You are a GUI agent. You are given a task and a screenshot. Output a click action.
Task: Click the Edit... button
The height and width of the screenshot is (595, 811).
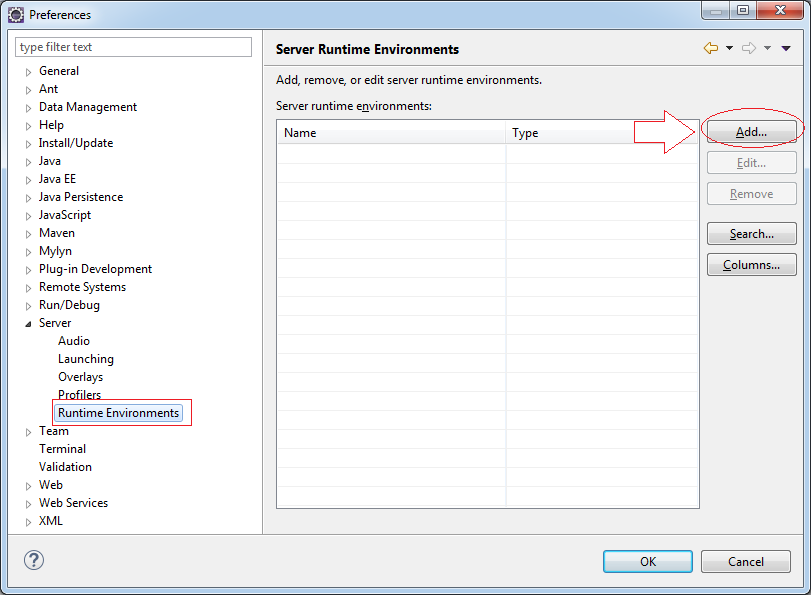[752, 163]
